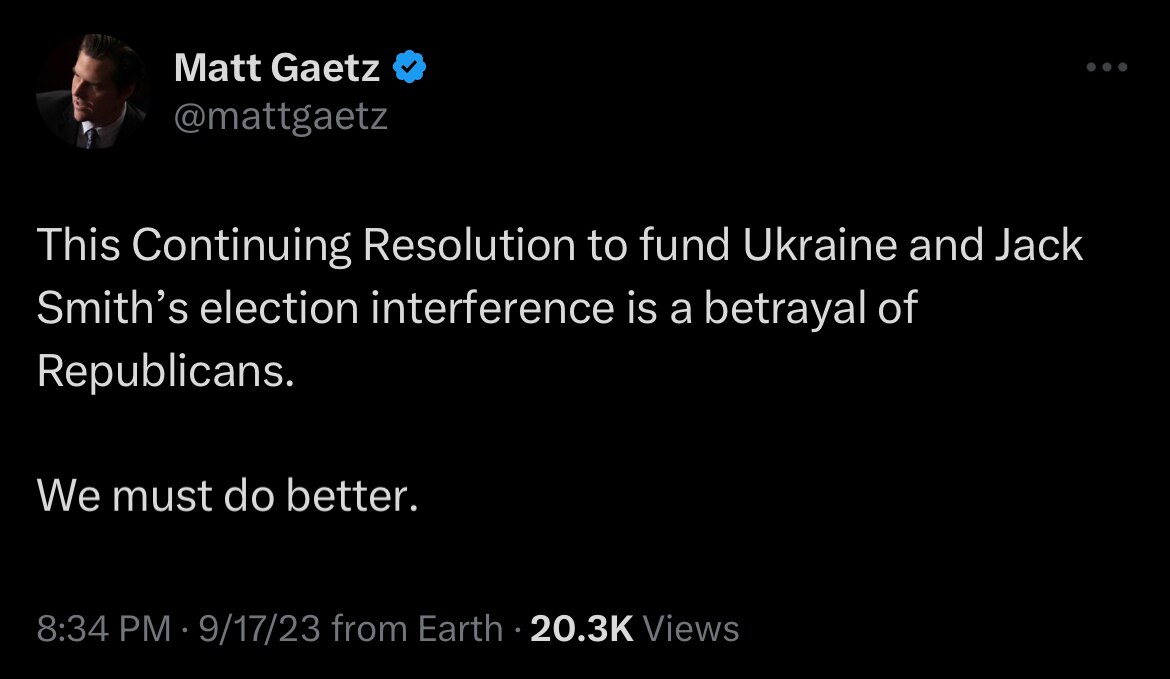Click the 9/17/23 post date
Viewport: 1170px width, 679px height.
(x=259, y=628)
